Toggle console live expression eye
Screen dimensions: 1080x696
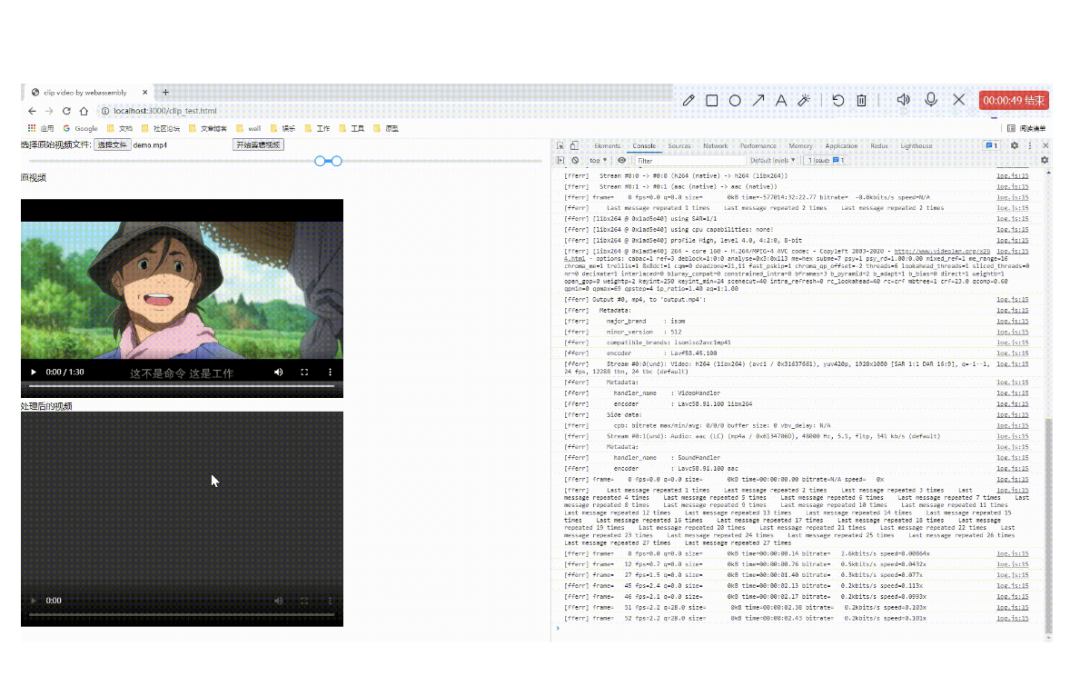621,161
